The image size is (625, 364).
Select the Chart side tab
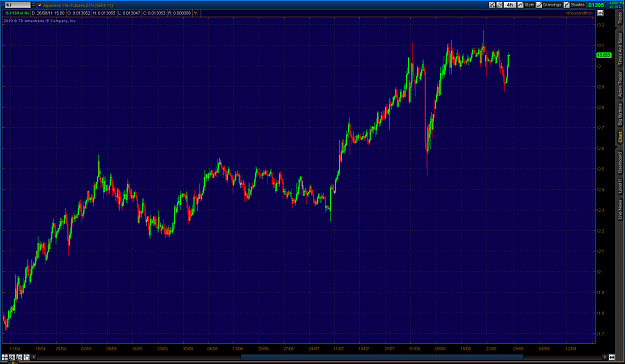click(x=620, y=138)
